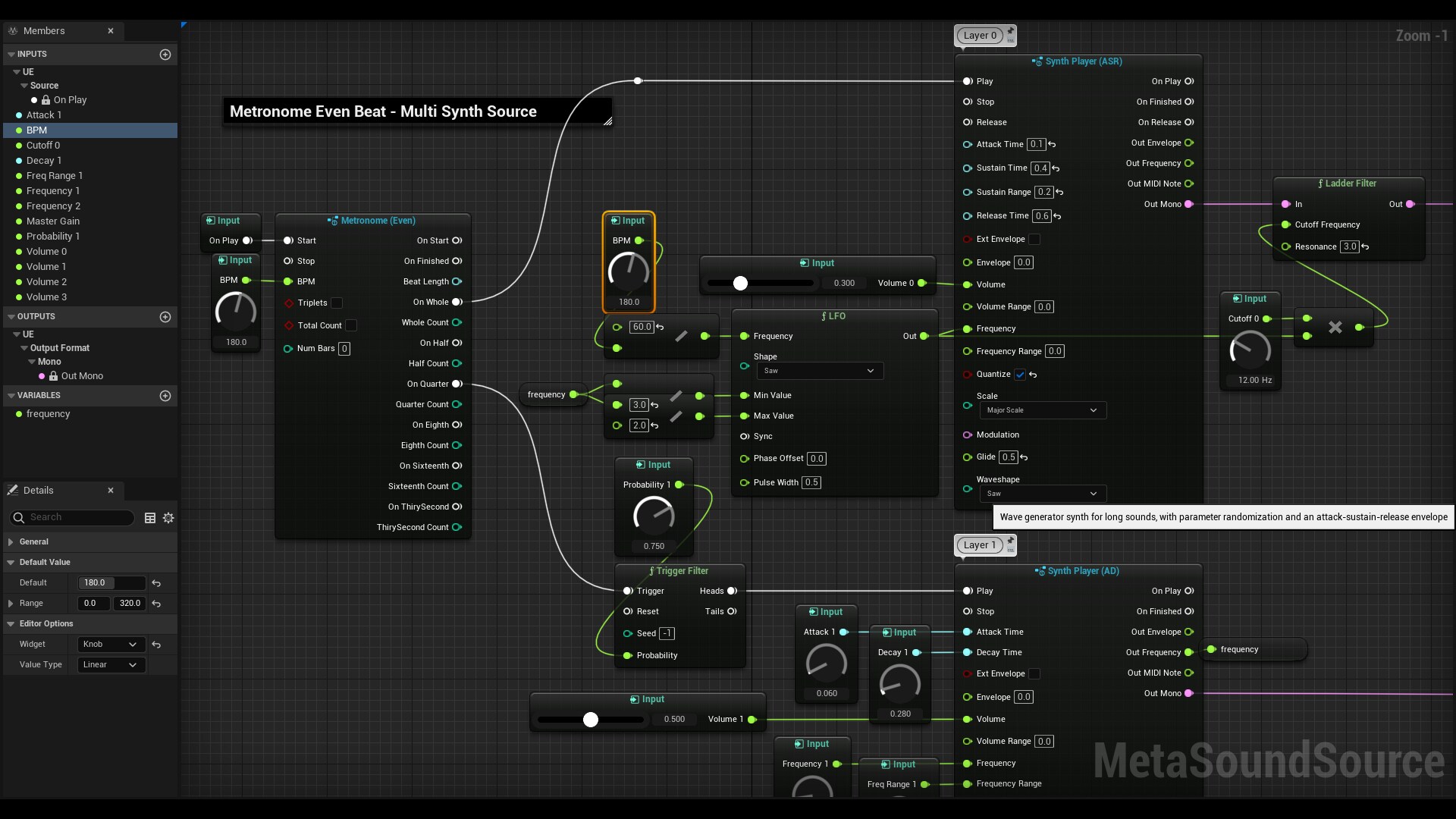1456x819 pixels.
Task: Click the Details panel search field
Action: click(x=72, y=517)
